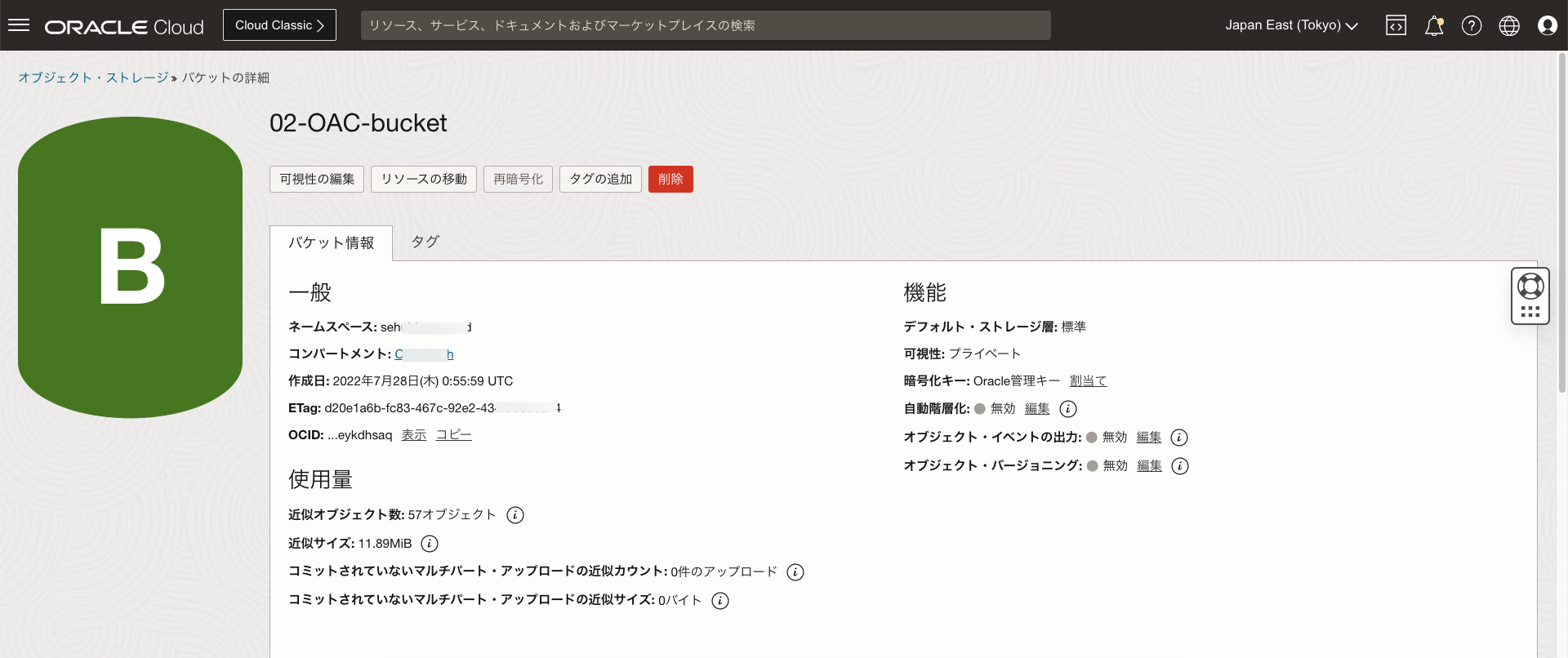The image size is (1568, 658).
Task: Open the user profile avatar icon
Action: (x=1548, y=25)
